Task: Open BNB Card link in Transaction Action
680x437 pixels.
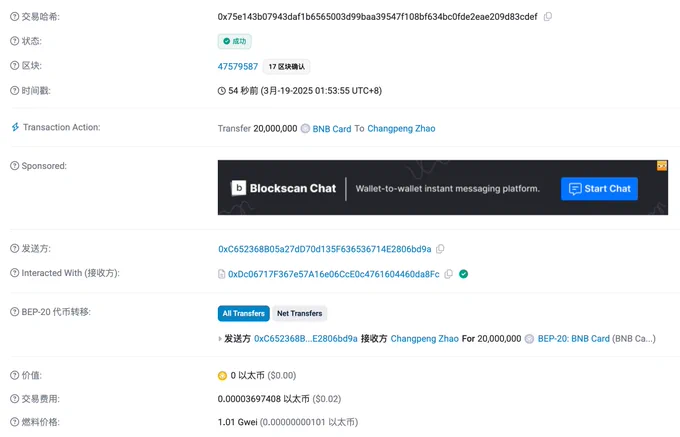Action: point(332,129)
